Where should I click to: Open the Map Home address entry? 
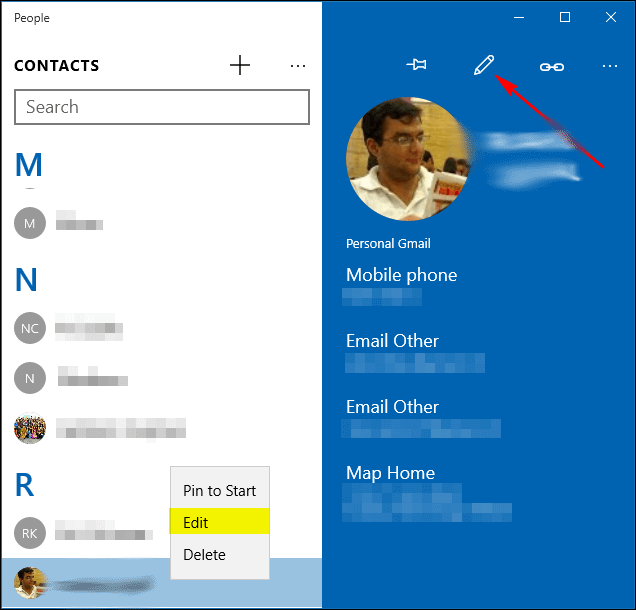click(x=427, y=493)
